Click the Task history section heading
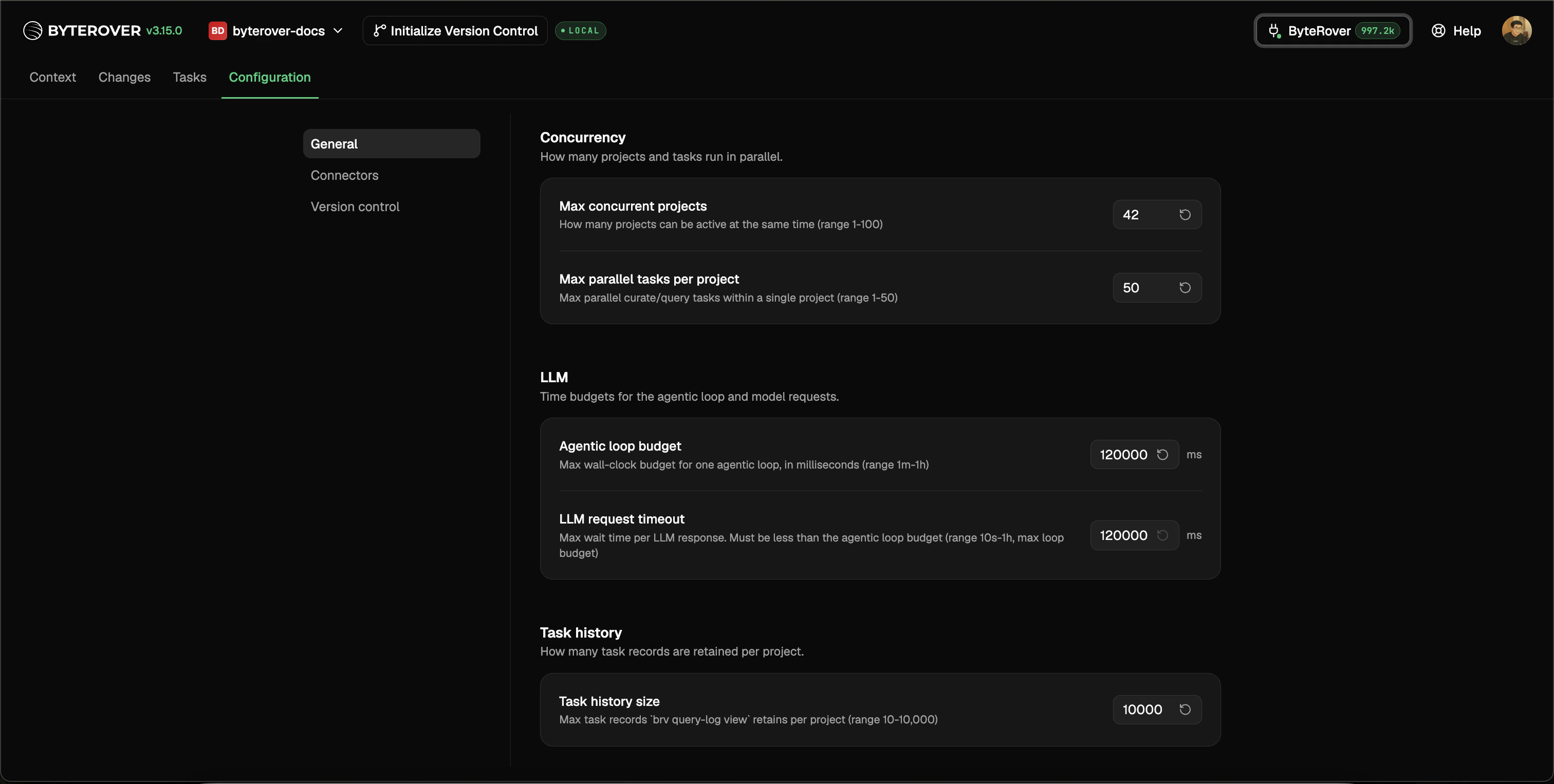The height and width of the screenshot is (784, 1554). pos(580,632)
